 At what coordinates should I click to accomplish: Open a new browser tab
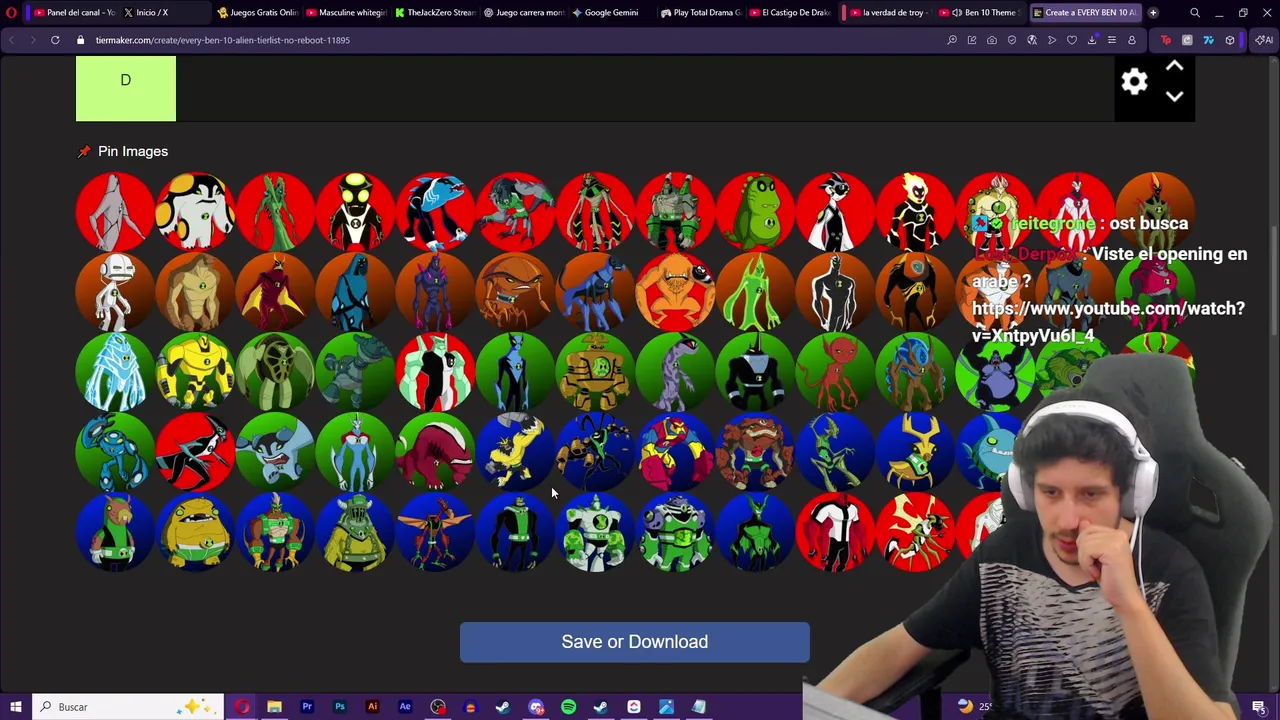pos(1153,12)
